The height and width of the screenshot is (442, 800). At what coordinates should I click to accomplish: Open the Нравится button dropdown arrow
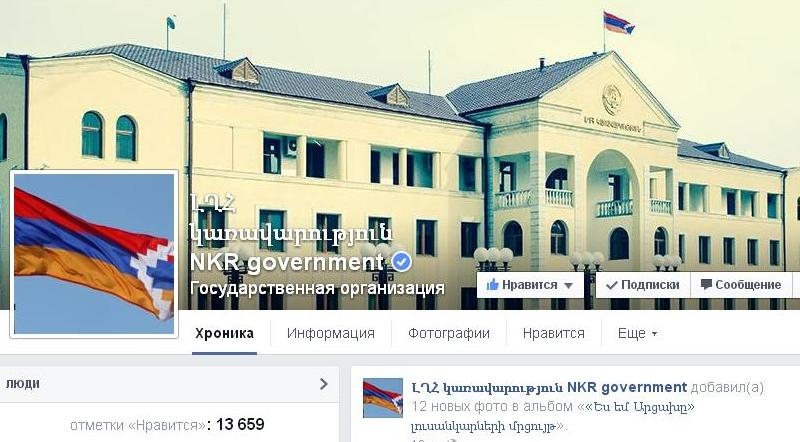[569, 286]
